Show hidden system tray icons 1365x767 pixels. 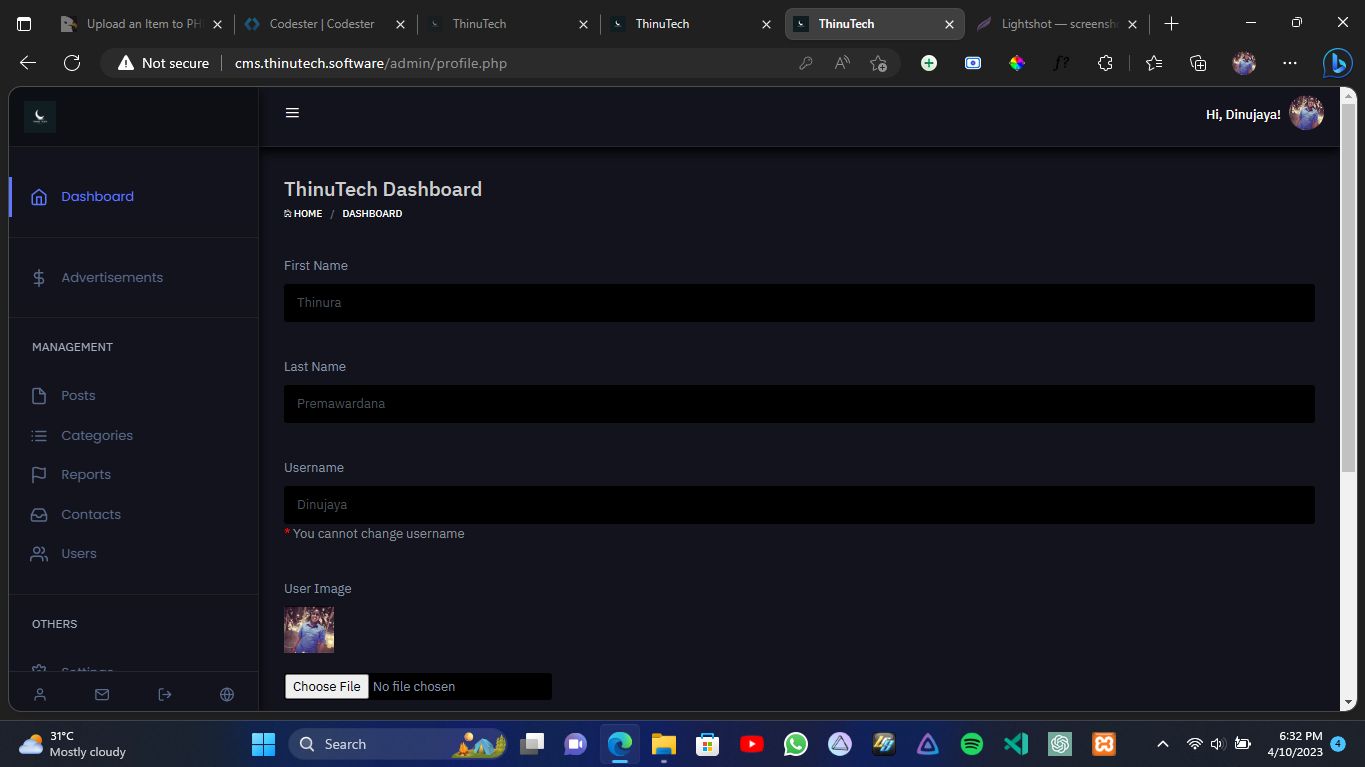click(1162, 744)
